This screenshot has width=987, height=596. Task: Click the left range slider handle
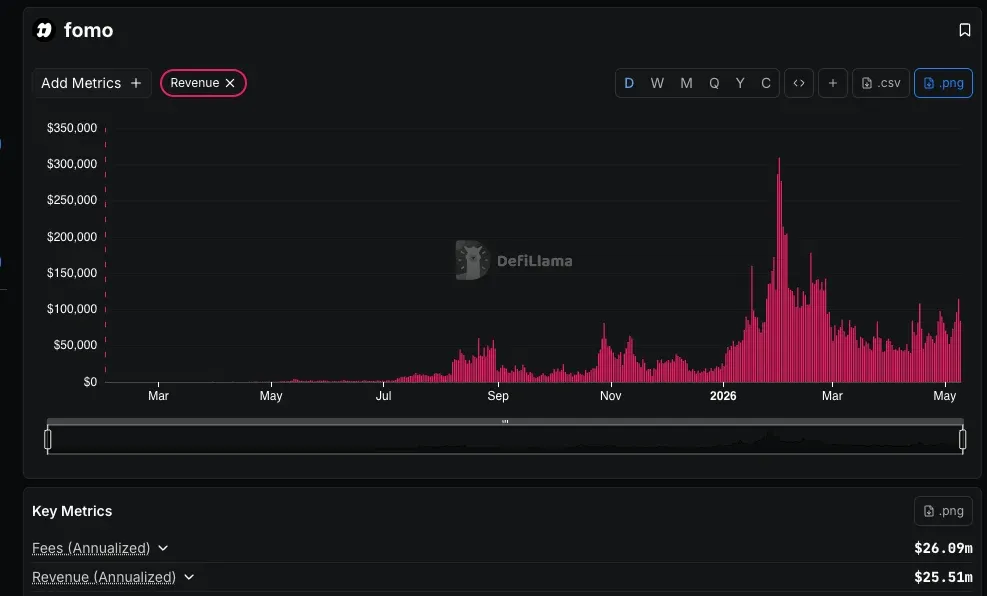coord(48,439)
